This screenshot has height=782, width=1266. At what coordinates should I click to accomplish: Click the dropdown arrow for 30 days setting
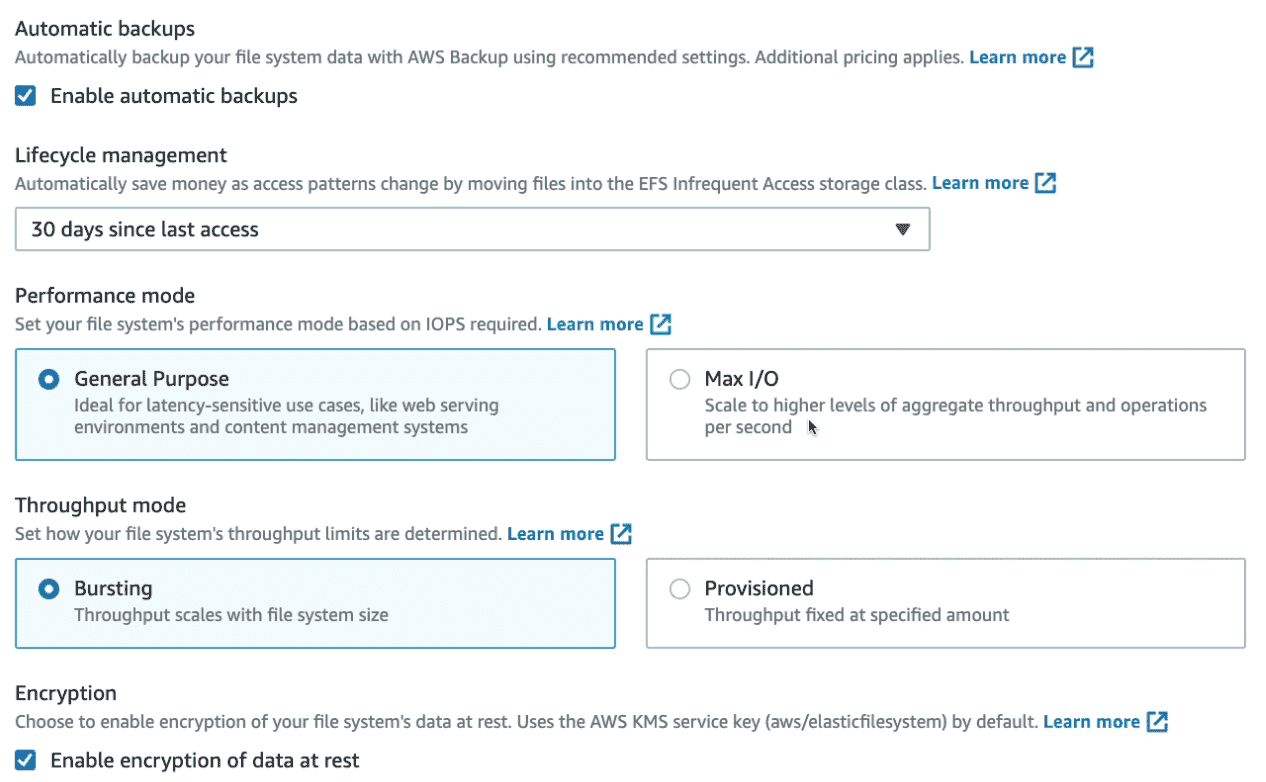click(x=903, y=229)
